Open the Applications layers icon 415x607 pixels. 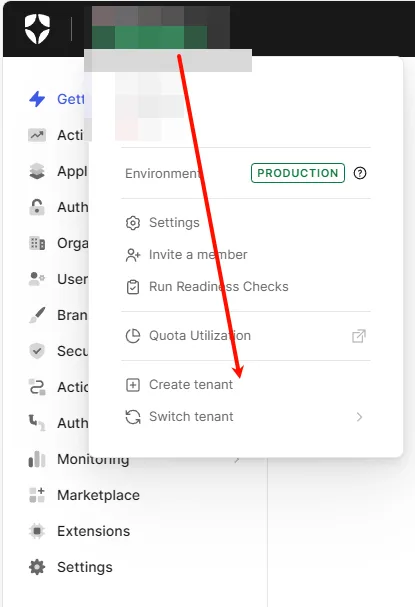click(37, 171)
